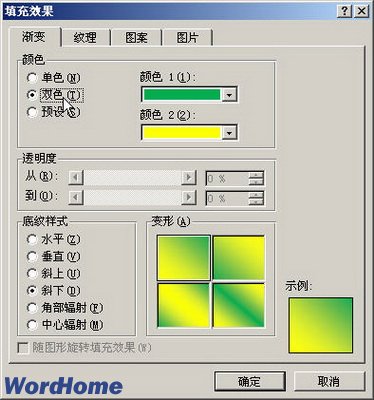Viewport: 374px width, 400px height.
Task: Expand the 颜色 2 dropdown arrow
Action: (x=229, y=133)
